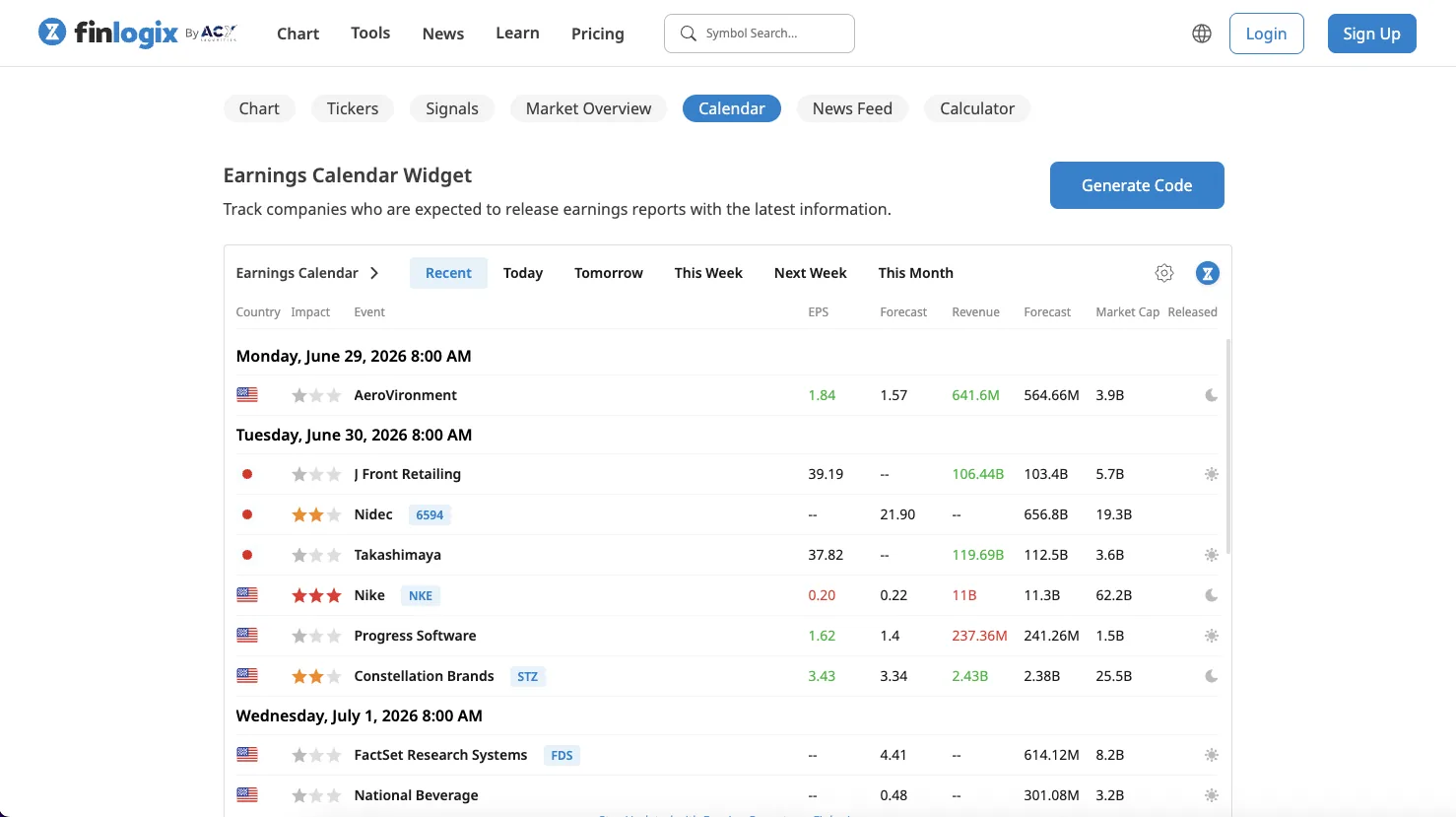Click Constellation Brands revenue 2.43B
The width and height of the screenshot is (1456, 817).
969,676
